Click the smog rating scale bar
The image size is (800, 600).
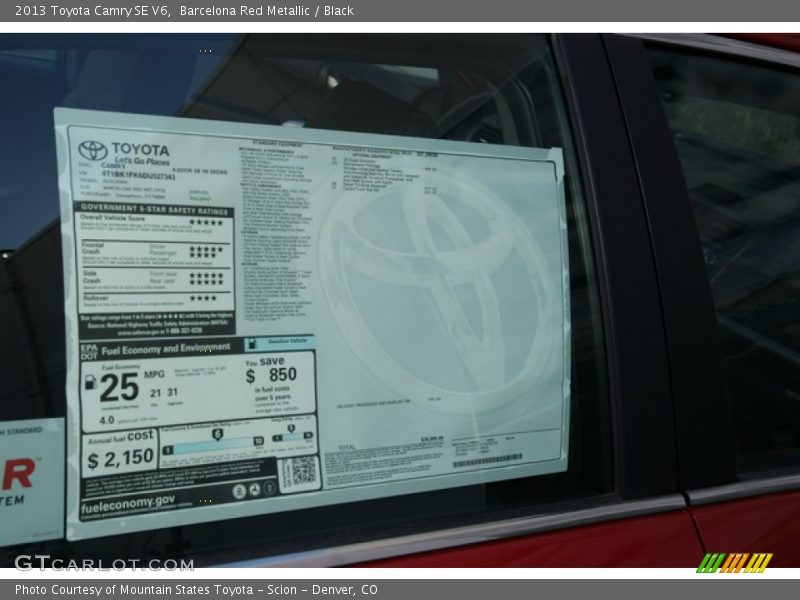click(293, 437)
